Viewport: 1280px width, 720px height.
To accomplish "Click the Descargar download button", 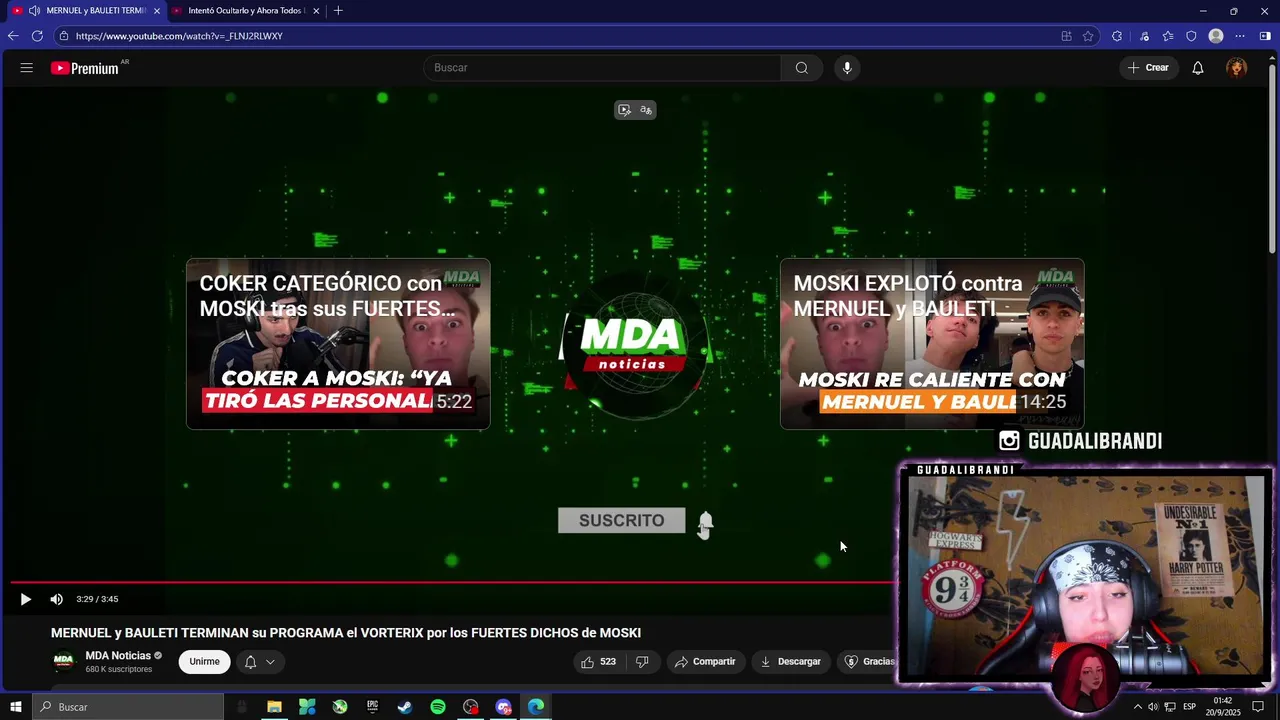I will pyautogui.click(x=791, y=662).
